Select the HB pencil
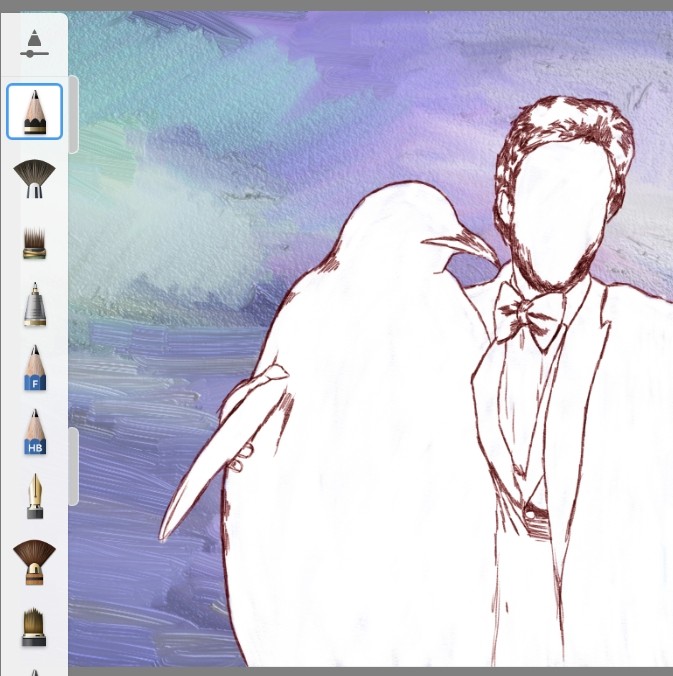Image resolution: width=673 pixels, height=676 pixels. pos(35,432)
